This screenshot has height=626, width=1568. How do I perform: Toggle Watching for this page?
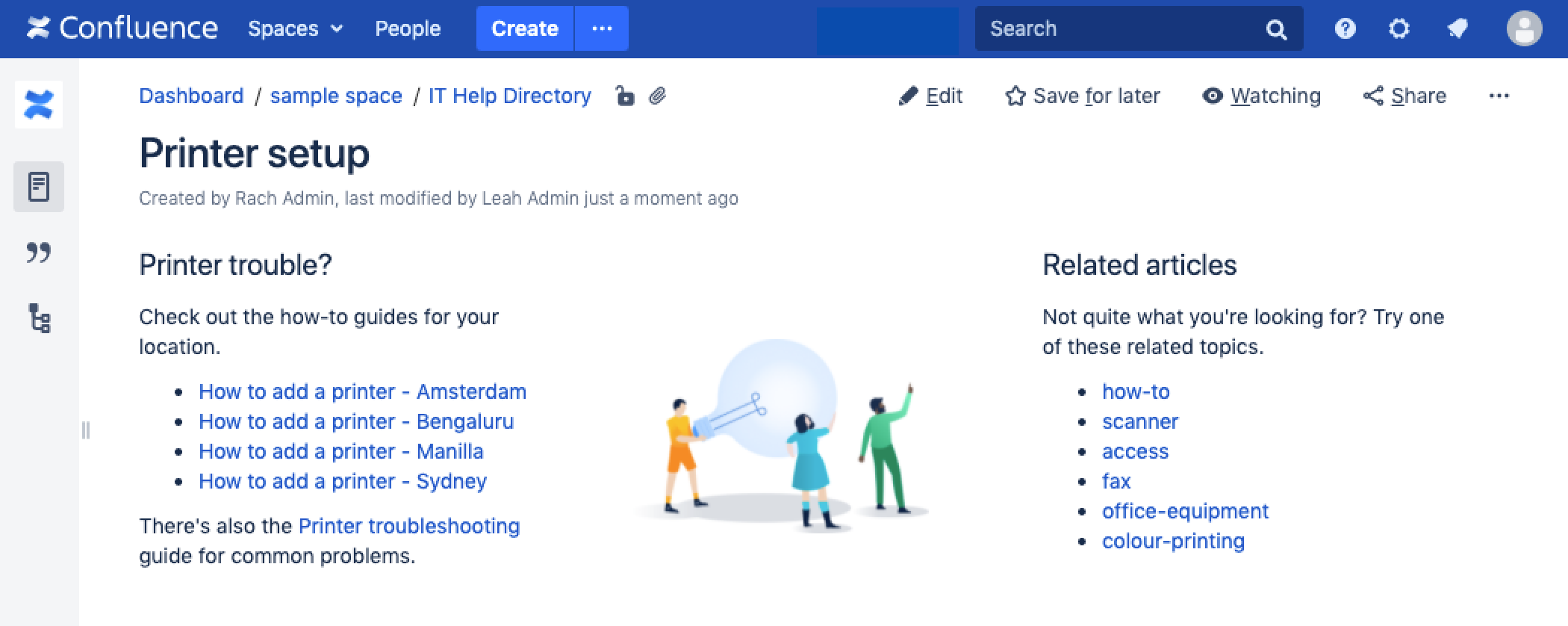[x=1261, y=96]
